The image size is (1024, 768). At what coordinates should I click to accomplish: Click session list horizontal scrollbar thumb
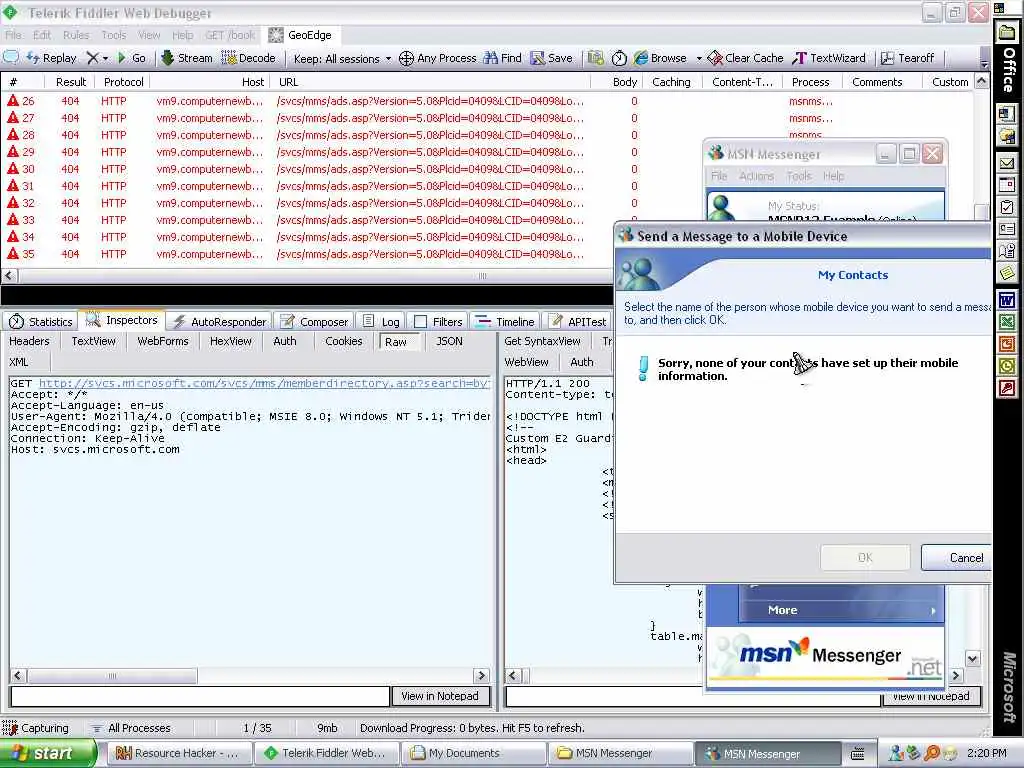pos(483,276)
